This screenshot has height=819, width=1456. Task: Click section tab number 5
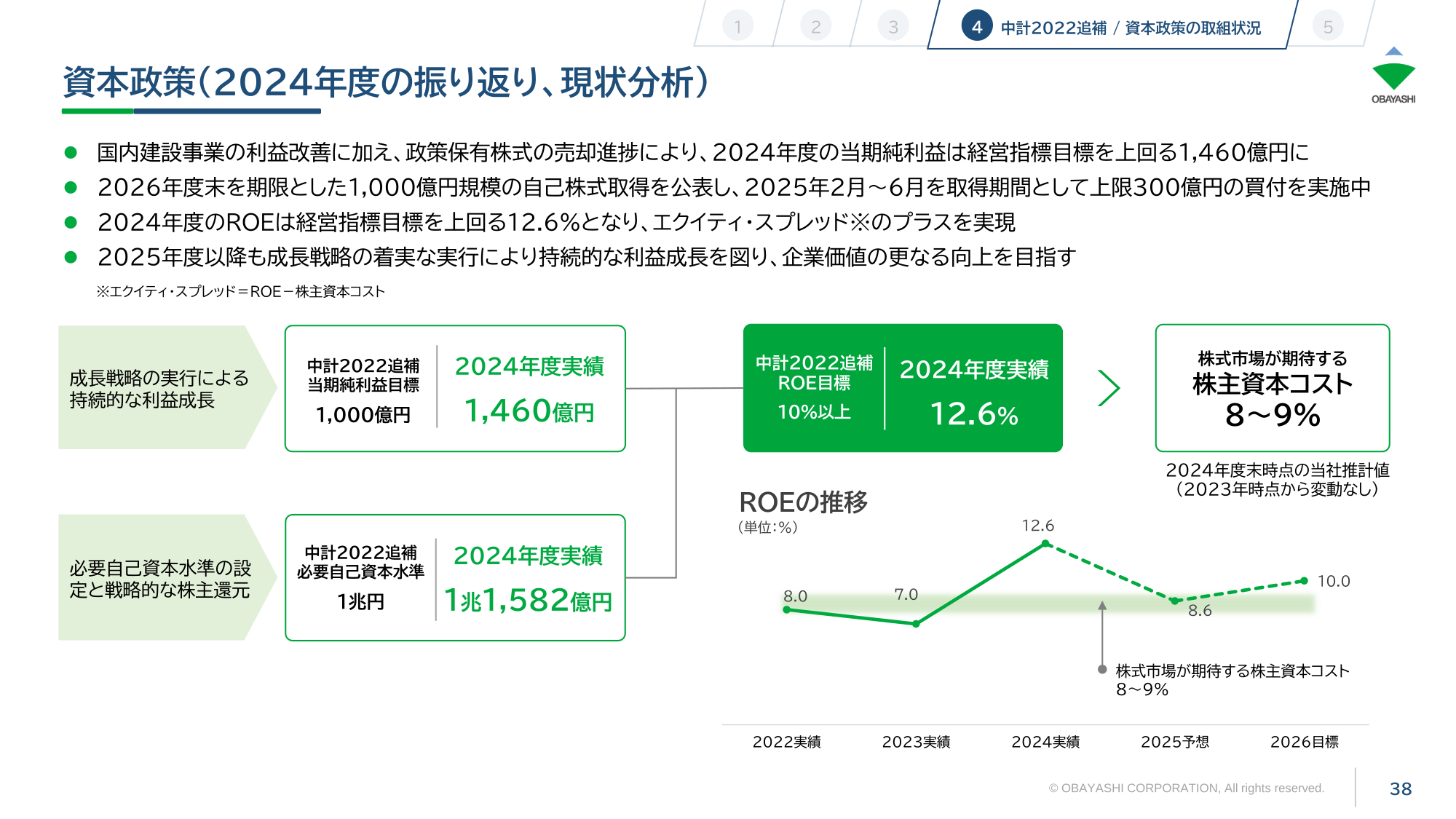tap(1328, 27)
